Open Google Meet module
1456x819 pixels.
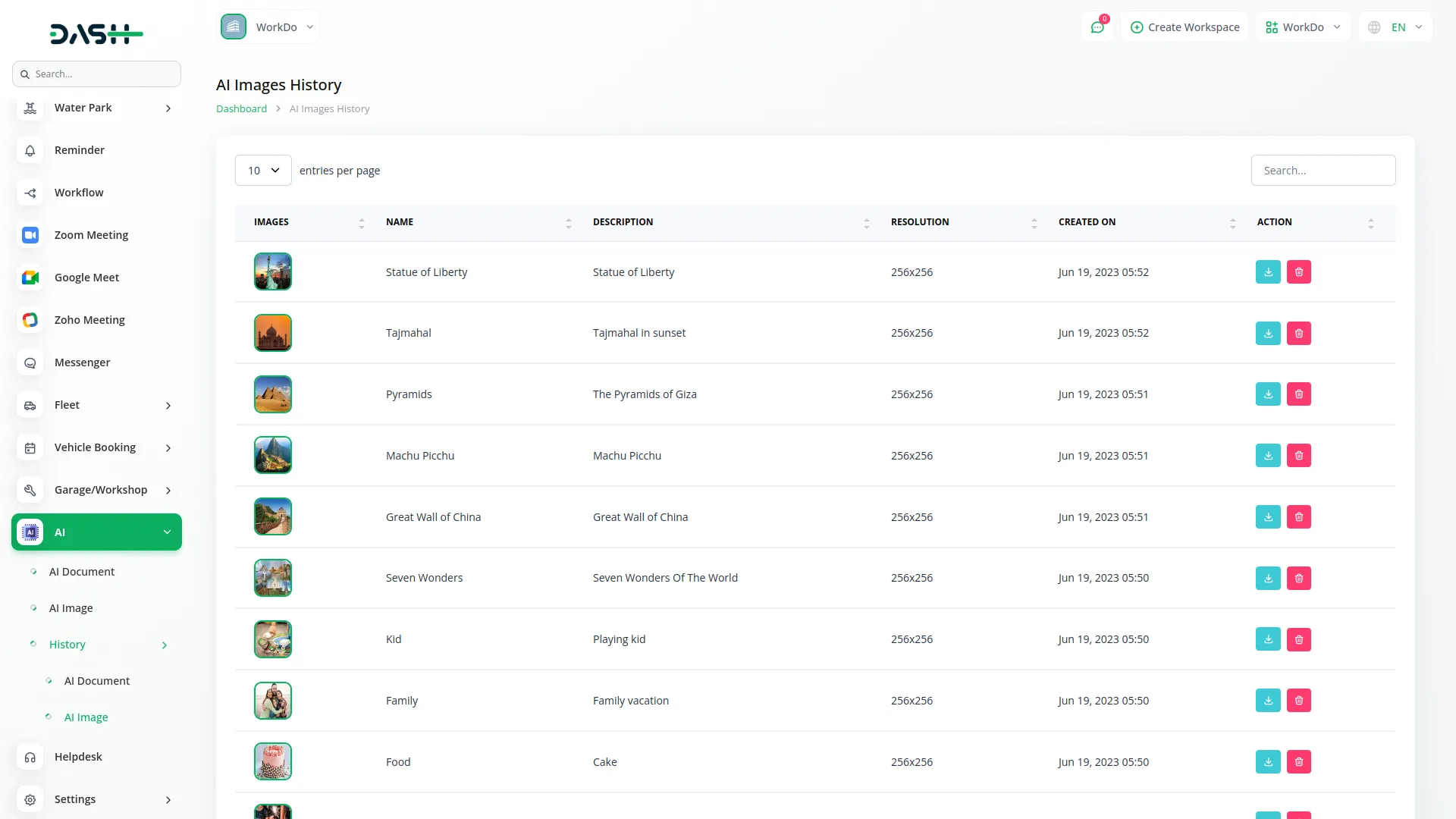(86, 278)
